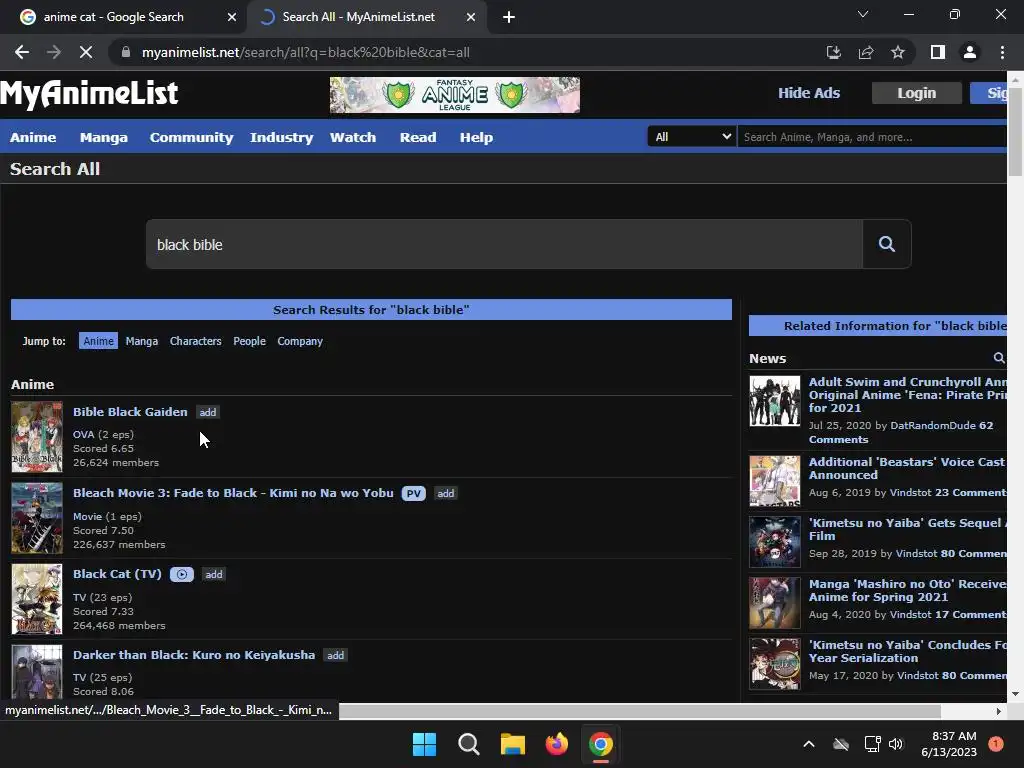Jump to Company results section

pos(300,341)
